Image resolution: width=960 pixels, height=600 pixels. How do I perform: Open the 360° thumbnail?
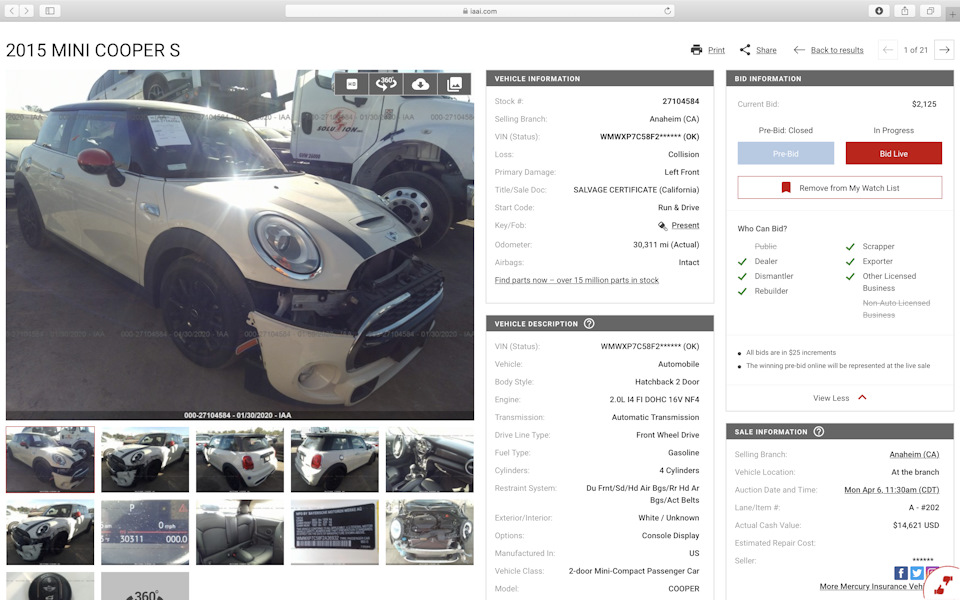pyautogui.click(x=145, y=587)
